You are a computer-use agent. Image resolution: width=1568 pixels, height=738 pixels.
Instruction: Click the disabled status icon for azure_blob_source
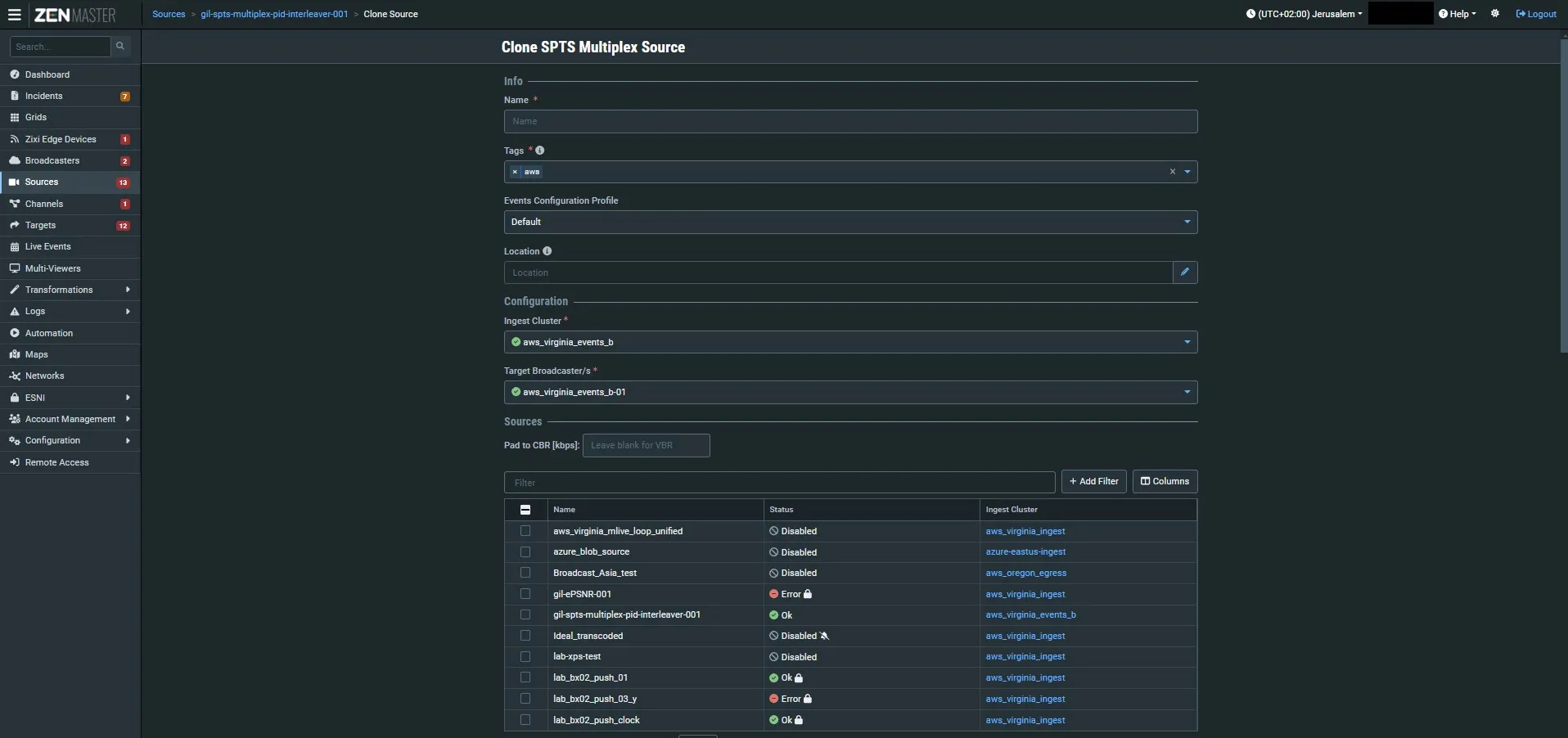coord(773,552)
